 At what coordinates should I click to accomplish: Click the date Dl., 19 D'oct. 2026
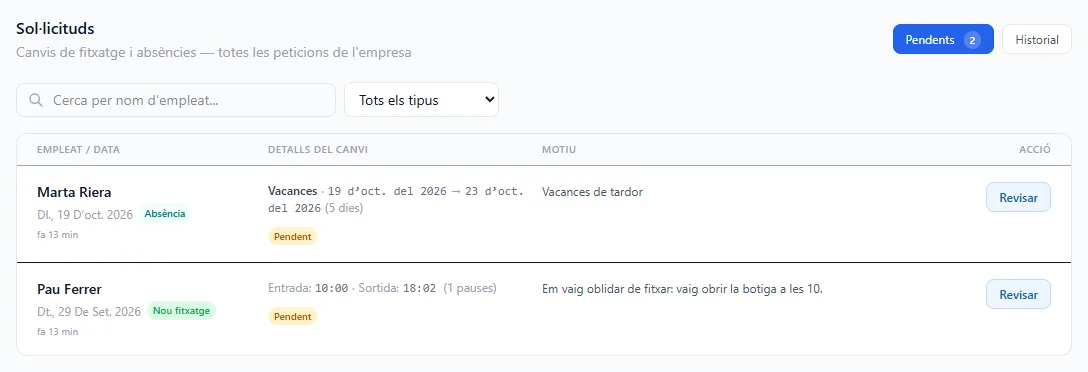click(x=85, y=214)
